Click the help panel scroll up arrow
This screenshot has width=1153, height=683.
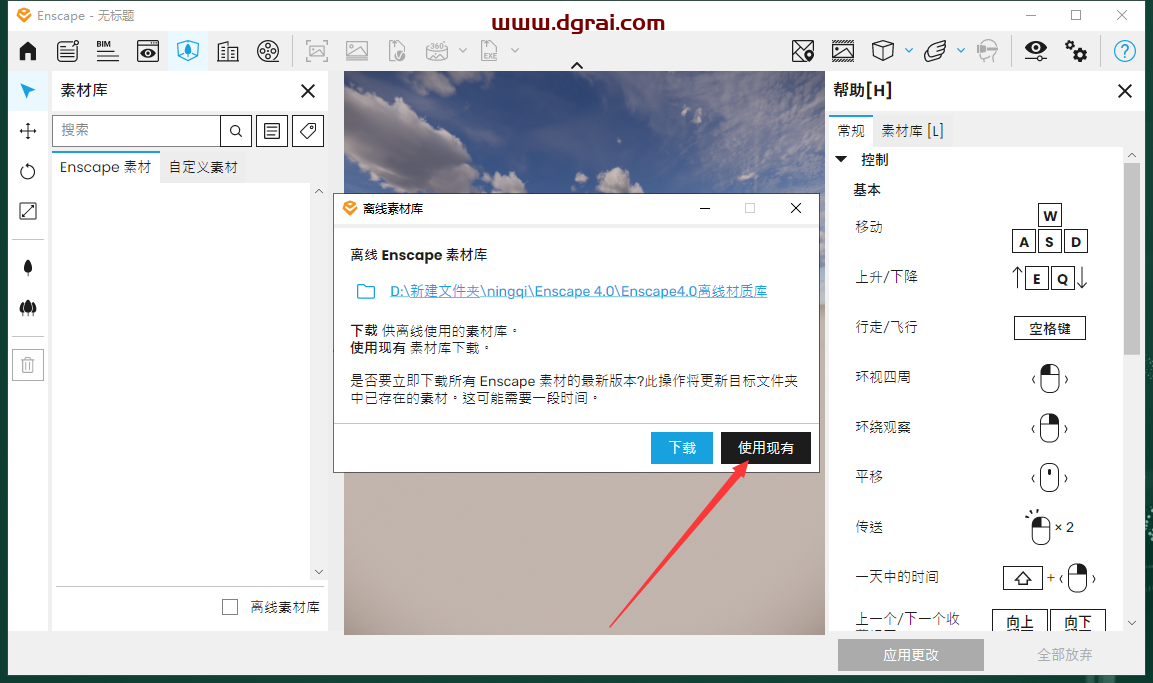[1132, 155]
